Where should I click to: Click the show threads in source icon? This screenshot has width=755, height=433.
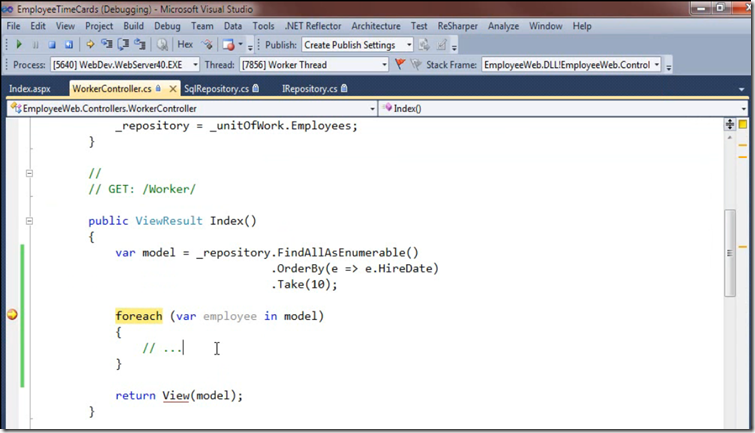[208, 45]
